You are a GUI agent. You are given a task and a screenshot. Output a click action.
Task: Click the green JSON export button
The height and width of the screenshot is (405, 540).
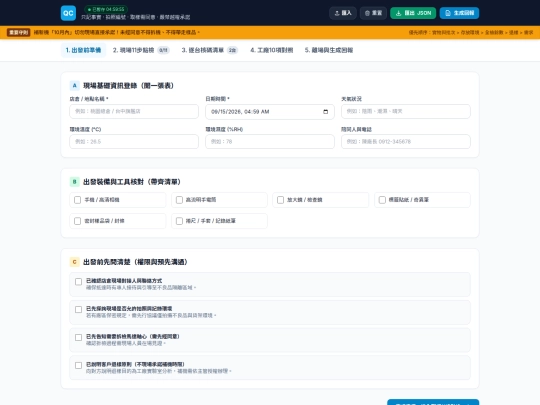pyautogui.click(x=413, y=13)
